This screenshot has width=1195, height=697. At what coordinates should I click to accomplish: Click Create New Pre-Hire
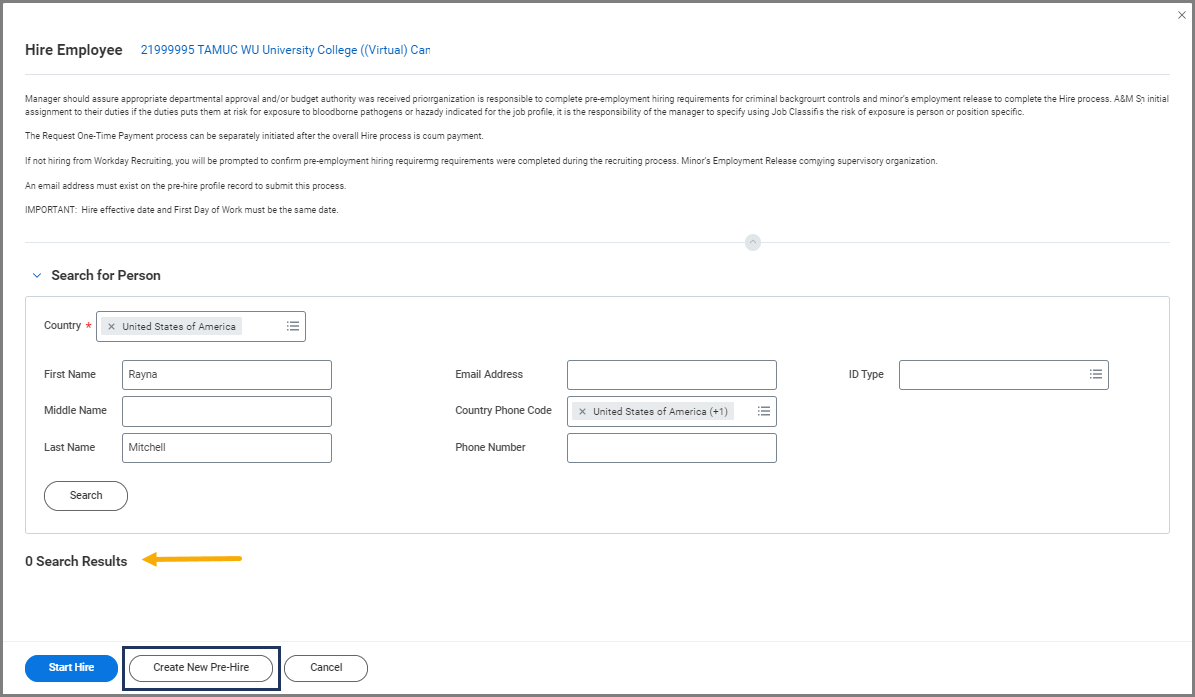[x=201, y=668]
